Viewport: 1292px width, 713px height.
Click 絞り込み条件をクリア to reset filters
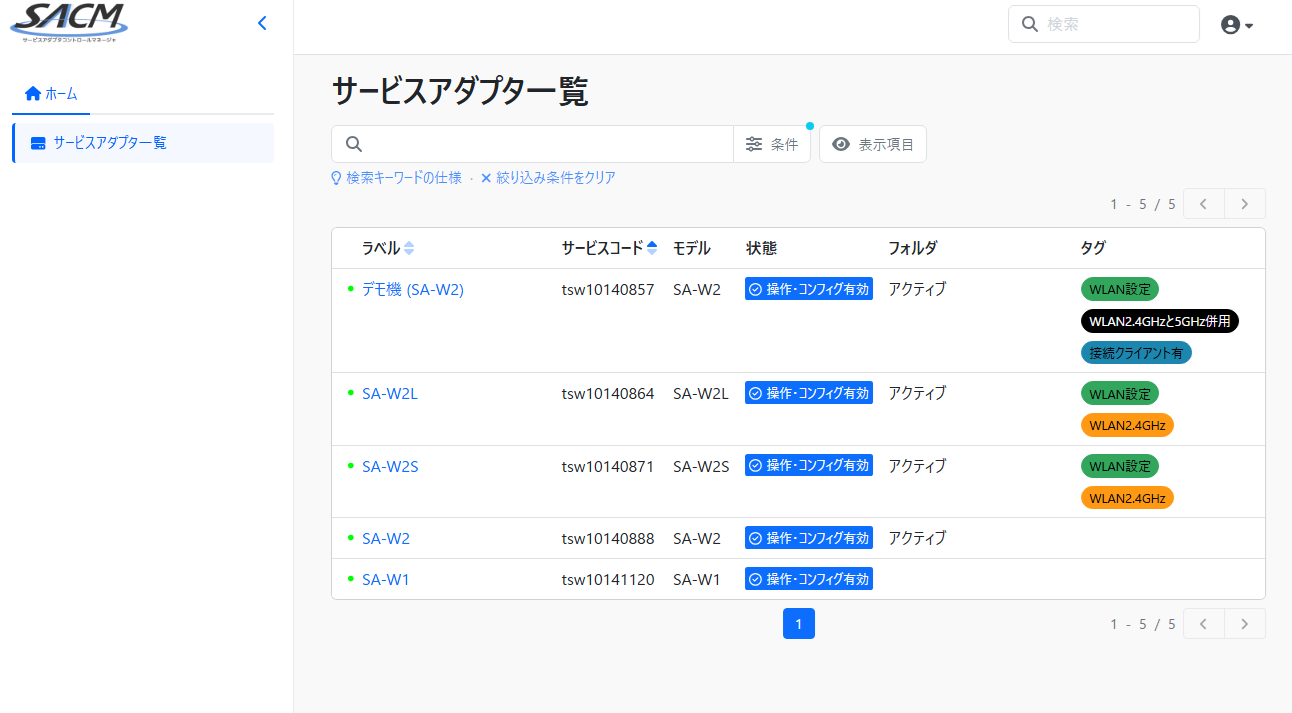[x=548, y=178]
